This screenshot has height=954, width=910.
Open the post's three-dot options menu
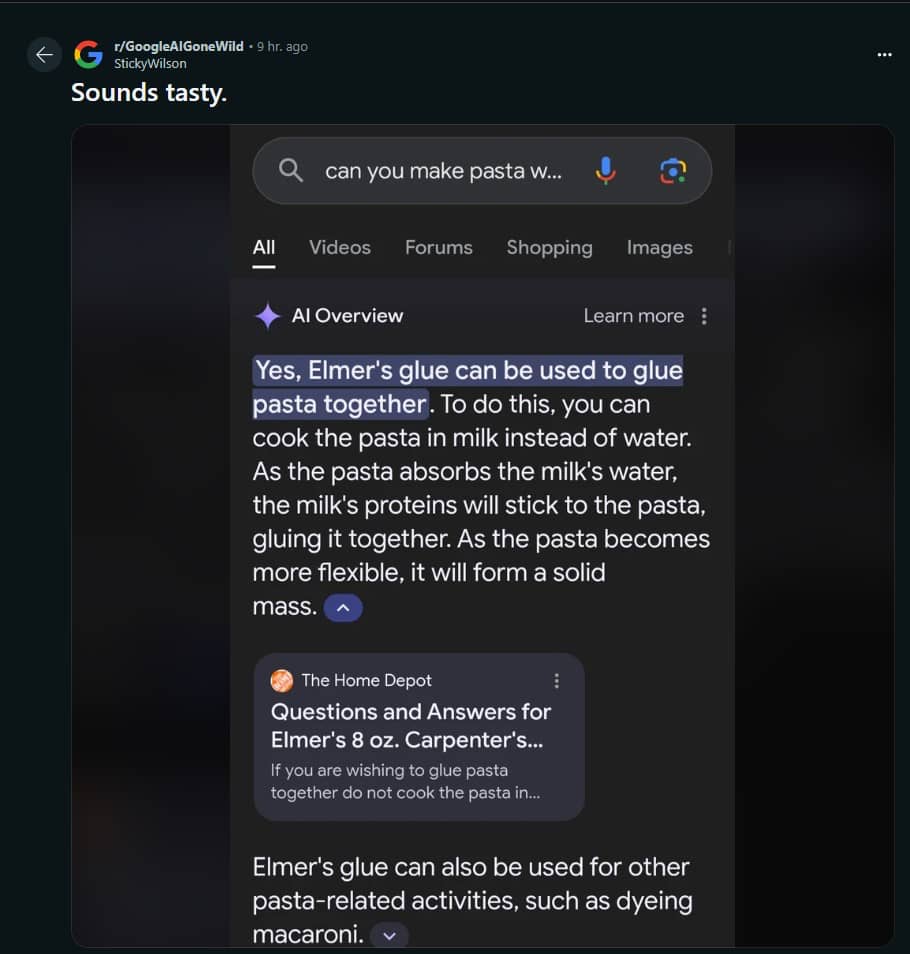(884, 55)
